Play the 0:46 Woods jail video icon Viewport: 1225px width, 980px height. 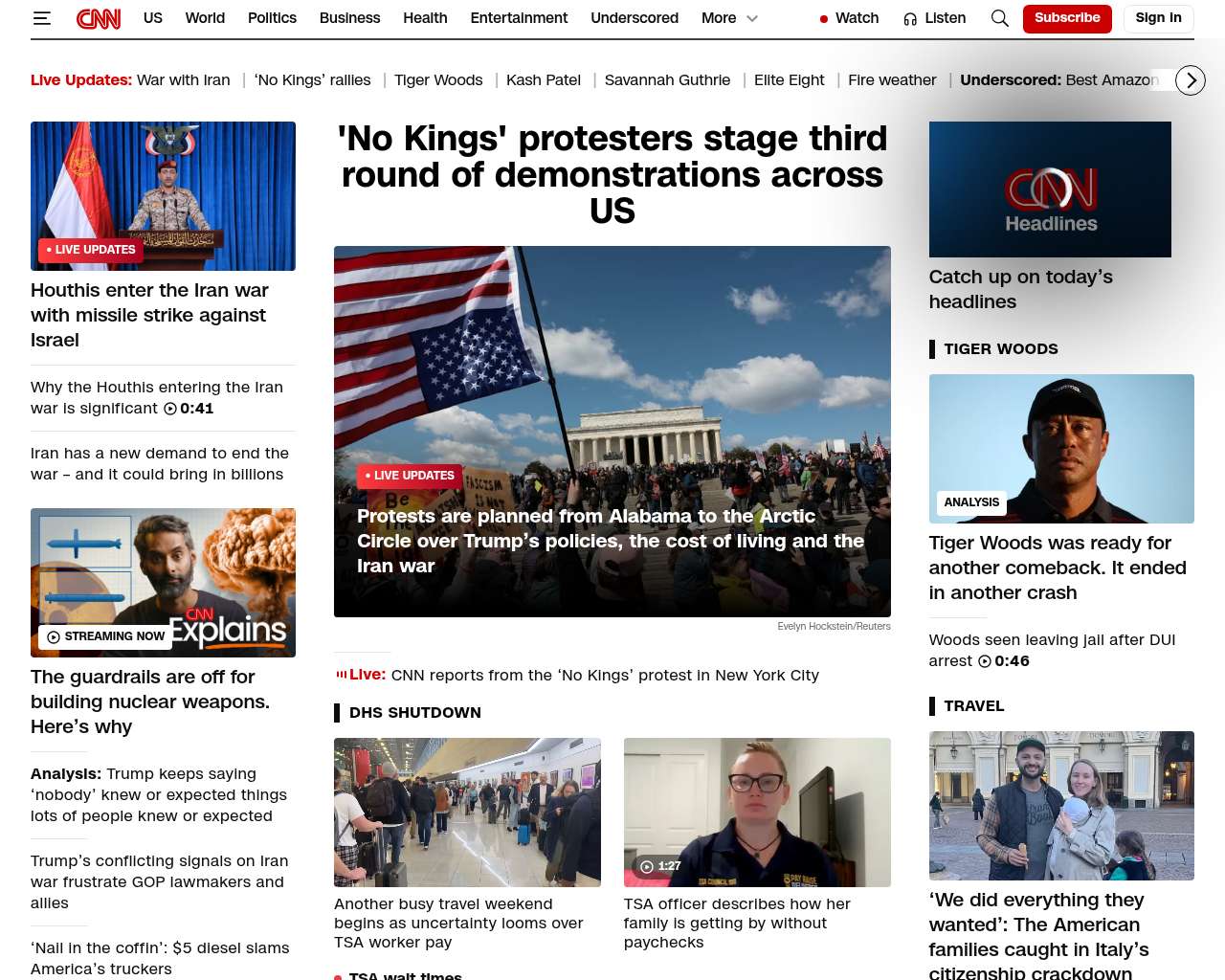[985, 661]
